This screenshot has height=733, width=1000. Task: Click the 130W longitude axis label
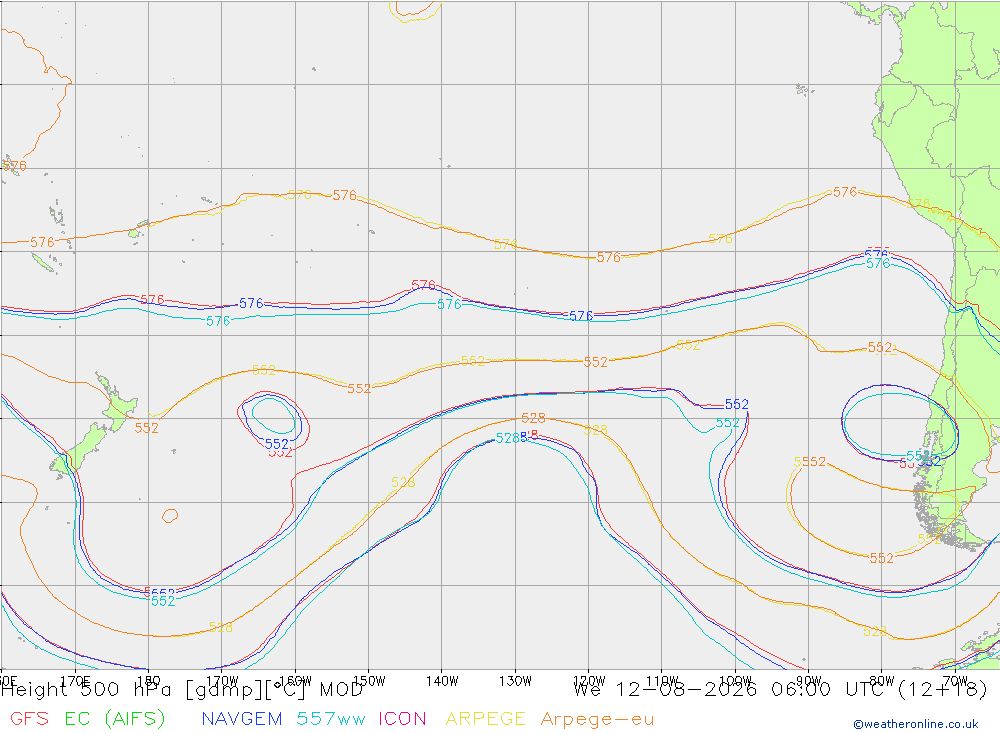click(x=515, y=681)
